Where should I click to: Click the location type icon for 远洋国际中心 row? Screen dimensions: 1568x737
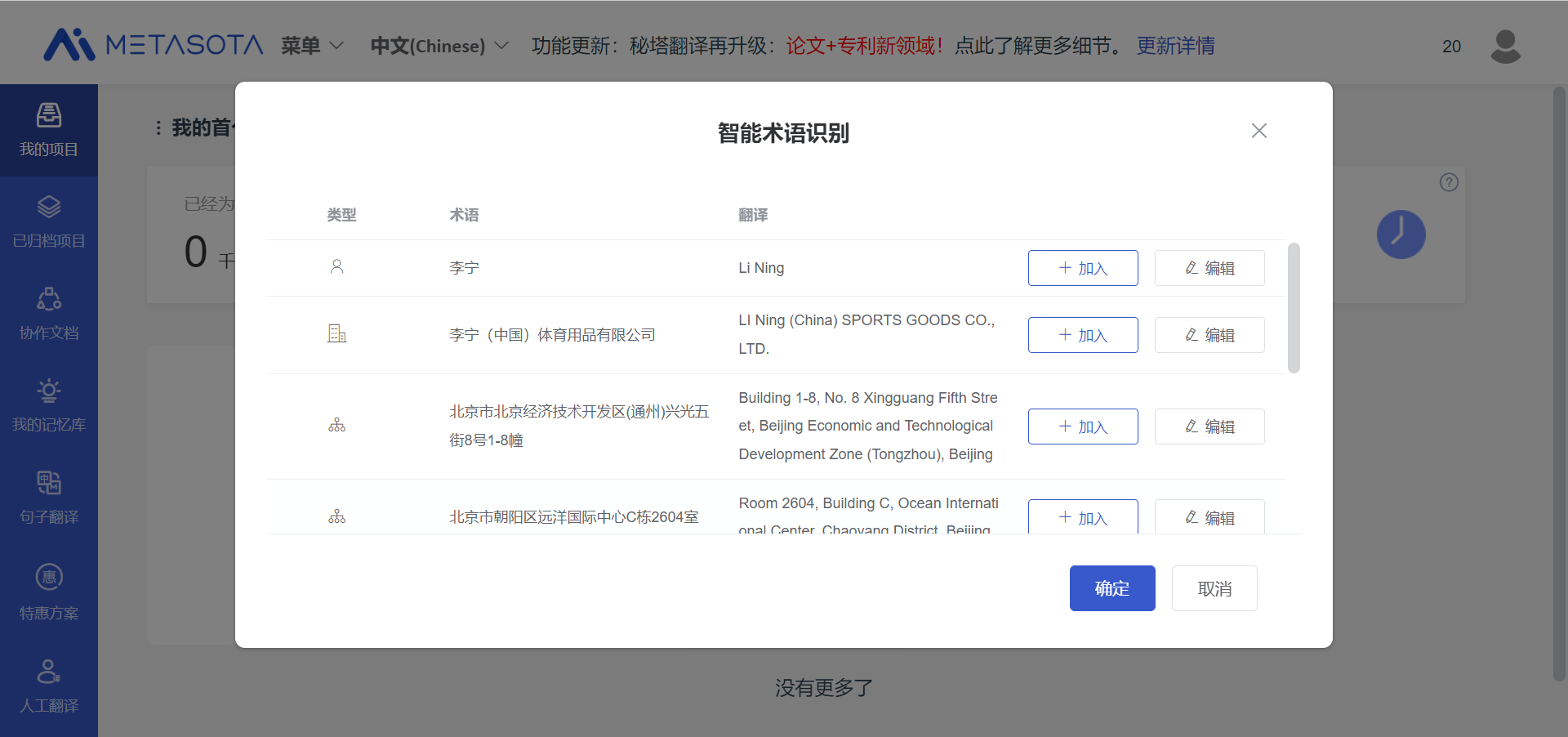click(x=336, y=516)
